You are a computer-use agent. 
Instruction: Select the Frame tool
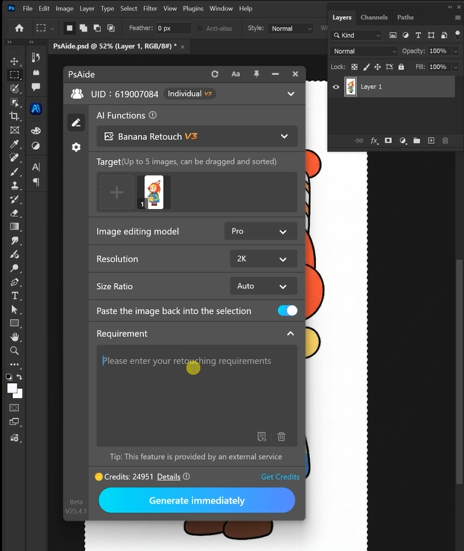14,130
